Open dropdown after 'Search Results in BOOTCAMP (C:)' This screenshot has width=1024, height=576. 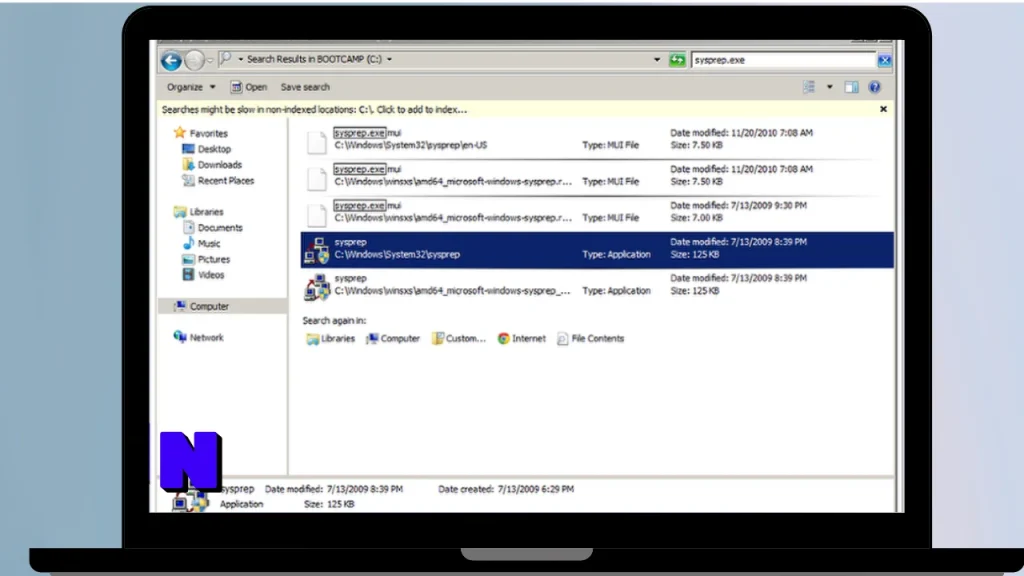click(389, 59)
